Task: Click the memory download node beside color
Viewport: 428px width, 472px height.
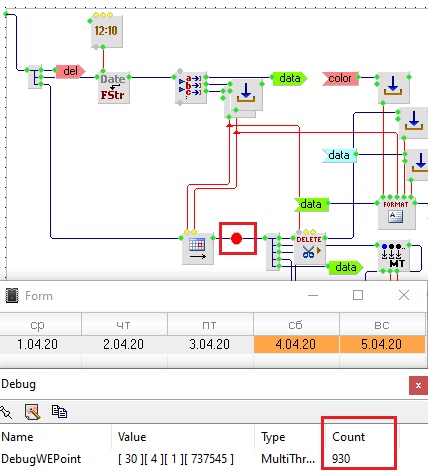Action: coord(394,87)
